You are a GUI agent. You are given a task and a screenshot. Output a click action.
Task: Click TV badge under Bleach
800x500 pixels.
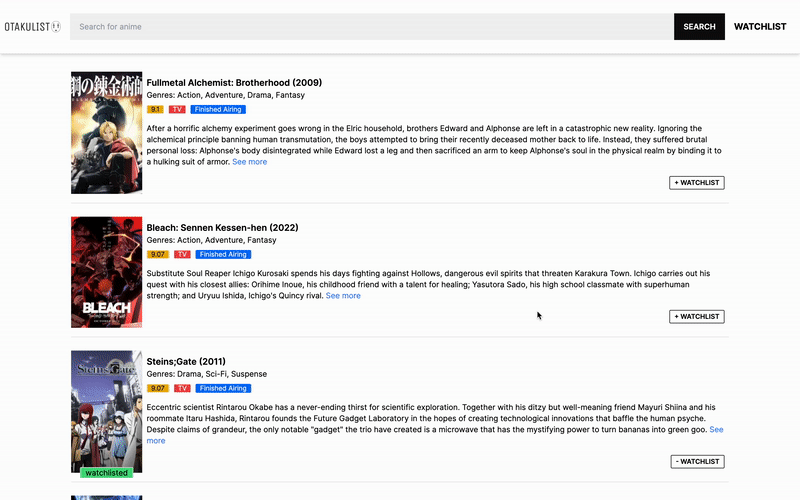pos(182,254)
